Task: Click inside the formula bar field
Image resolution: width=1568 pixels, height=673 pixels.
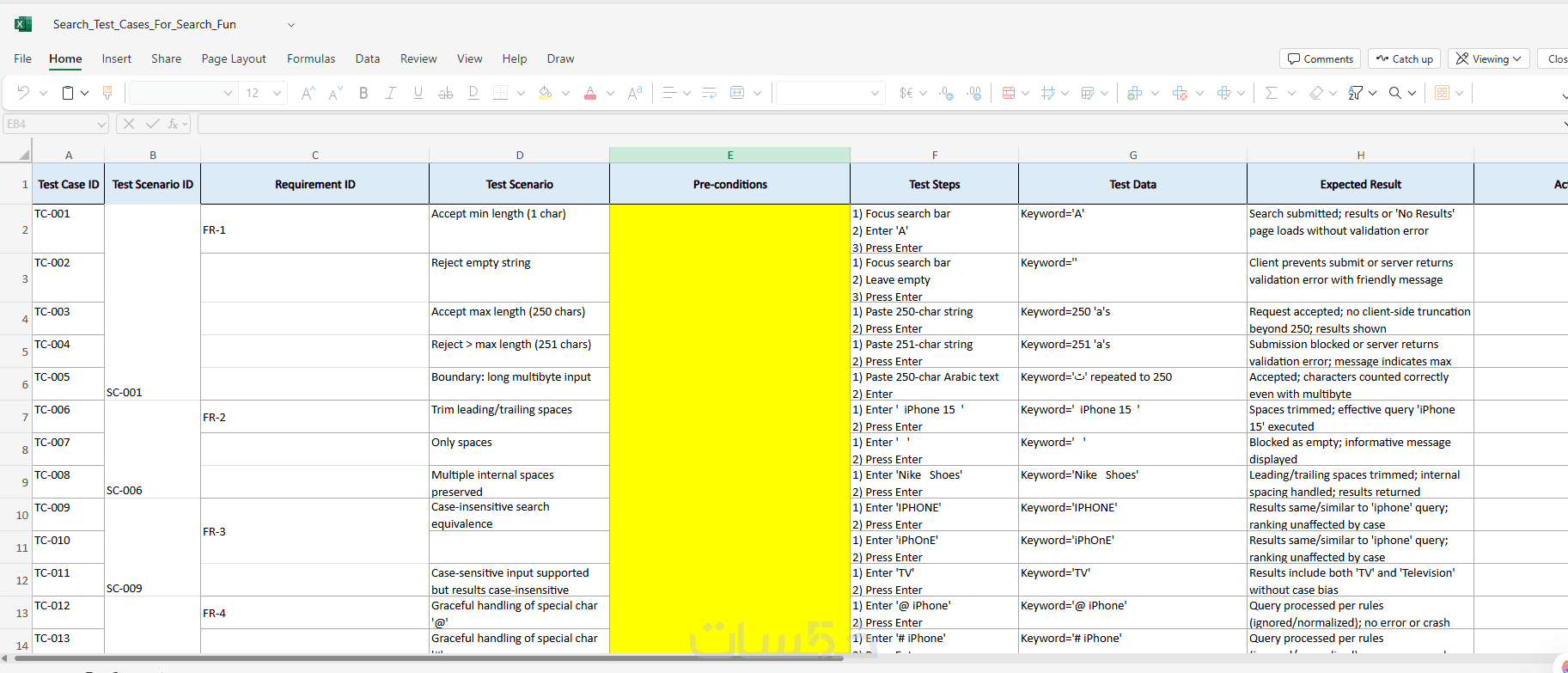Action: click(x=880, y=124)
